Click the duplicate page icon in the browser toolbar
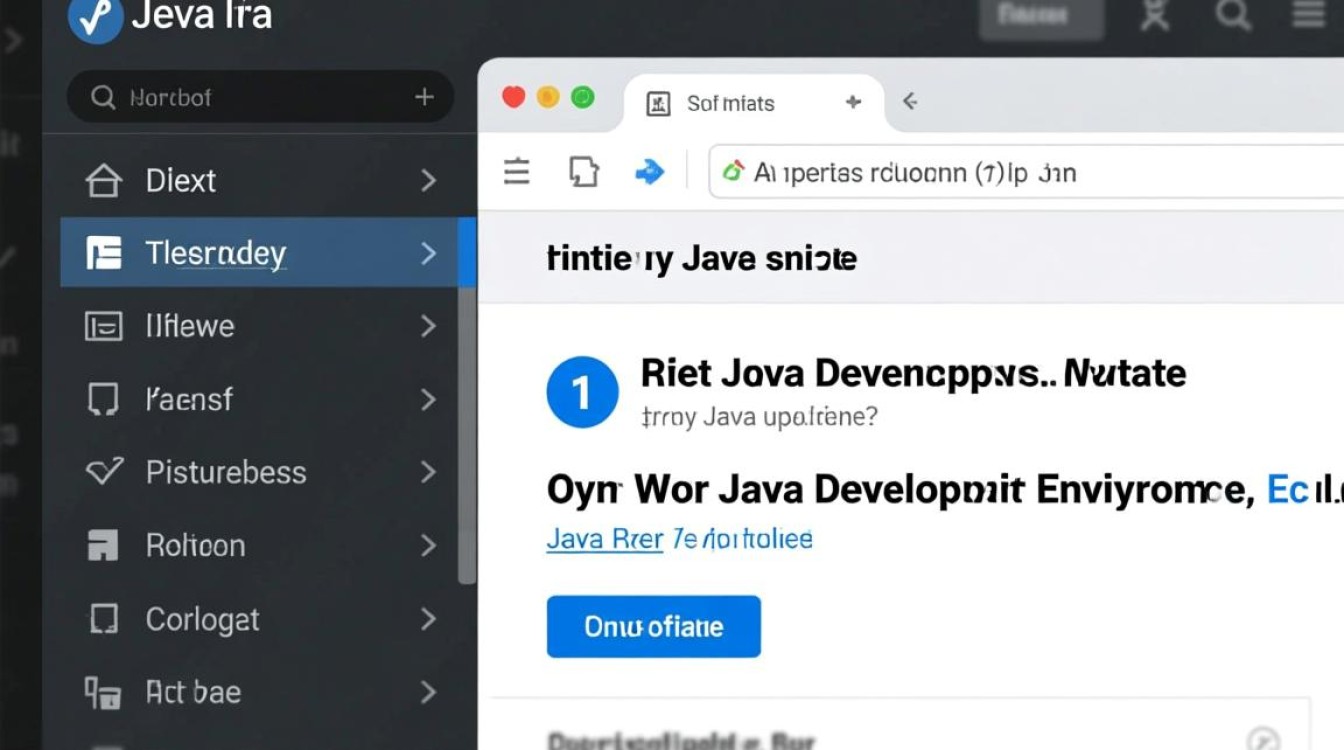The height and width of the screenshot is (750, 1344). 584,171
